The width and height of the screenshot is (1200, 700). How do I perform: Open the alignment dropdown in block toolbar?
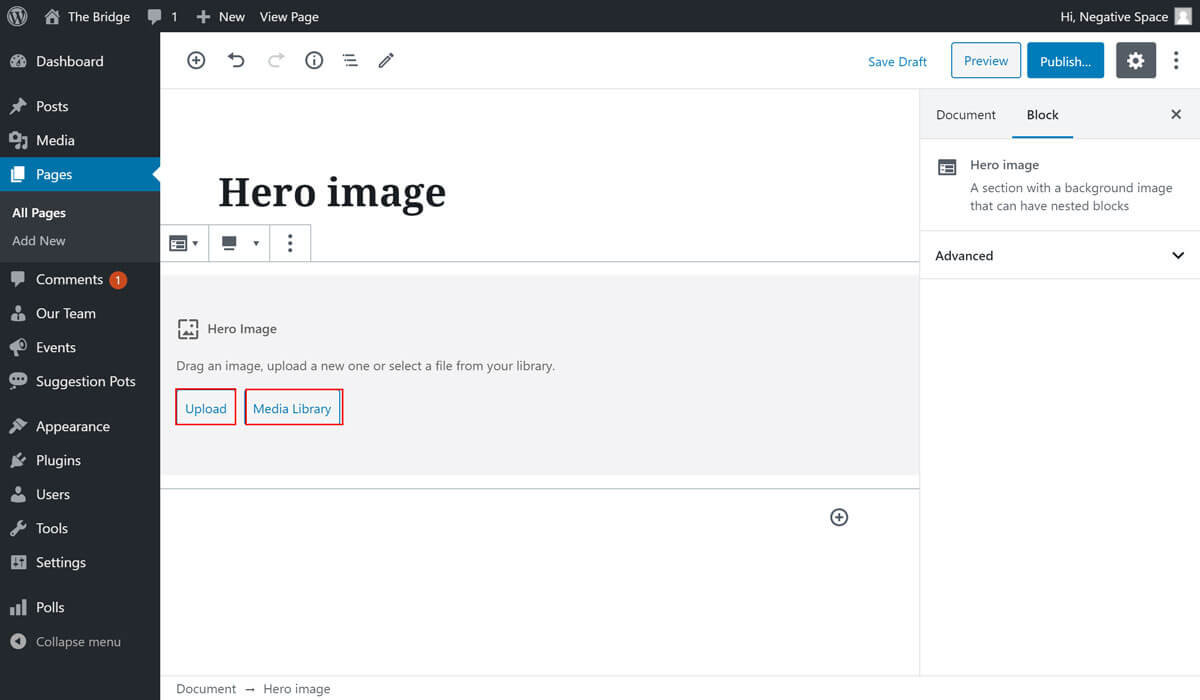pyautogui.click(x=240, y=243)
